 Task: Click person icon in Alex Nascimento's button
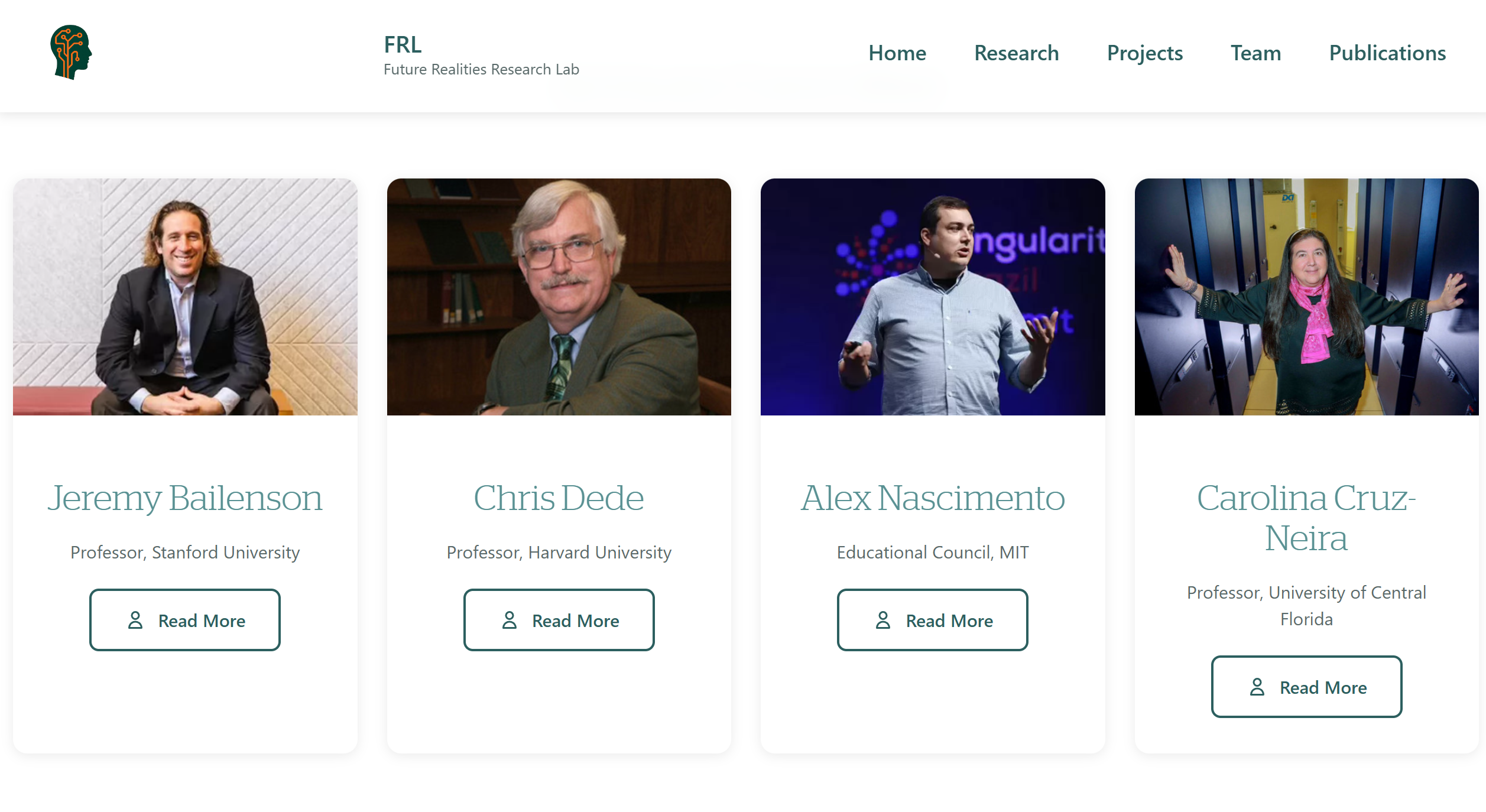883,620
